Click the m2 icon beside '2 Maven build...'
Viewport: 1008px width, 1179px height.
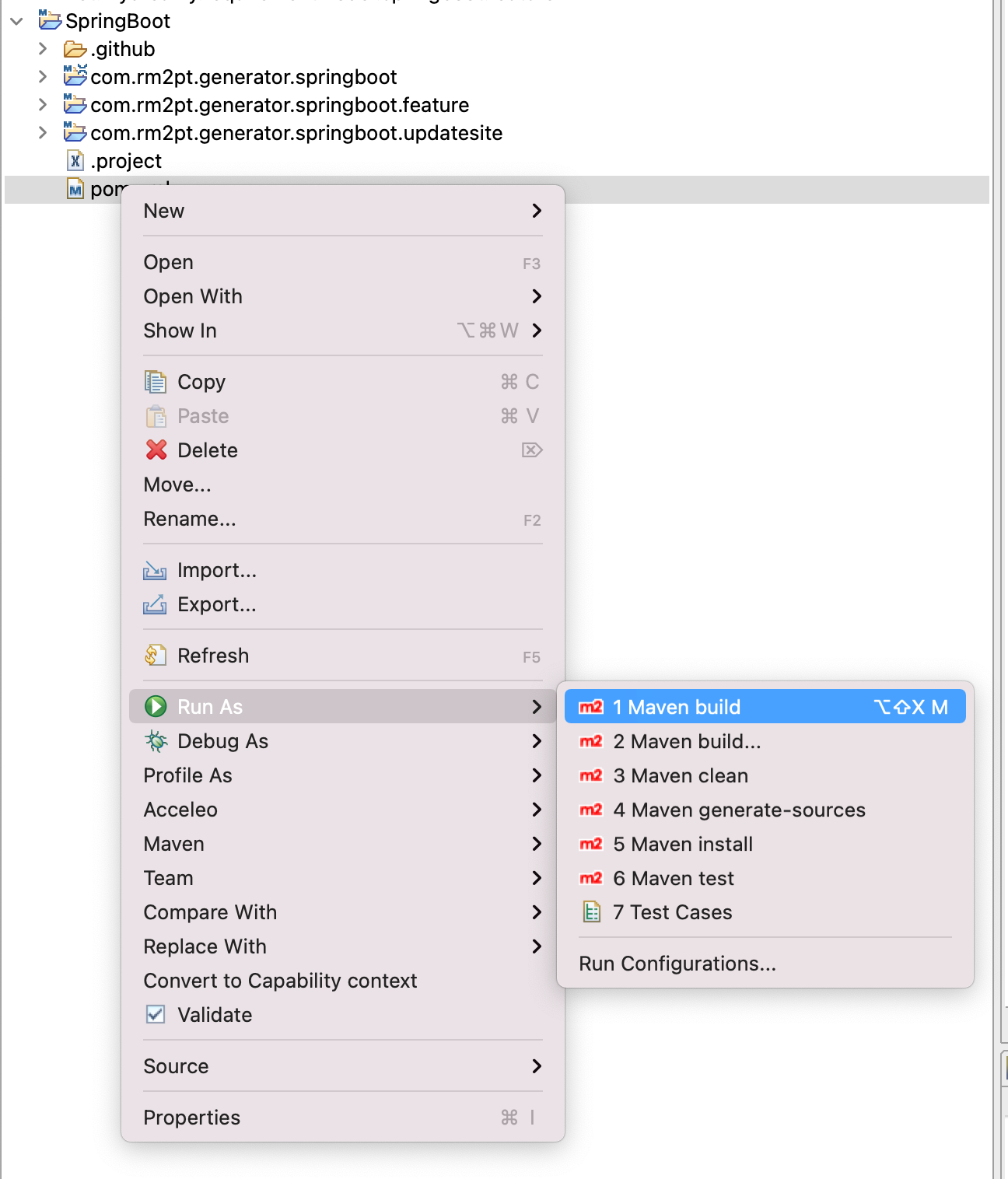(591, 741)
